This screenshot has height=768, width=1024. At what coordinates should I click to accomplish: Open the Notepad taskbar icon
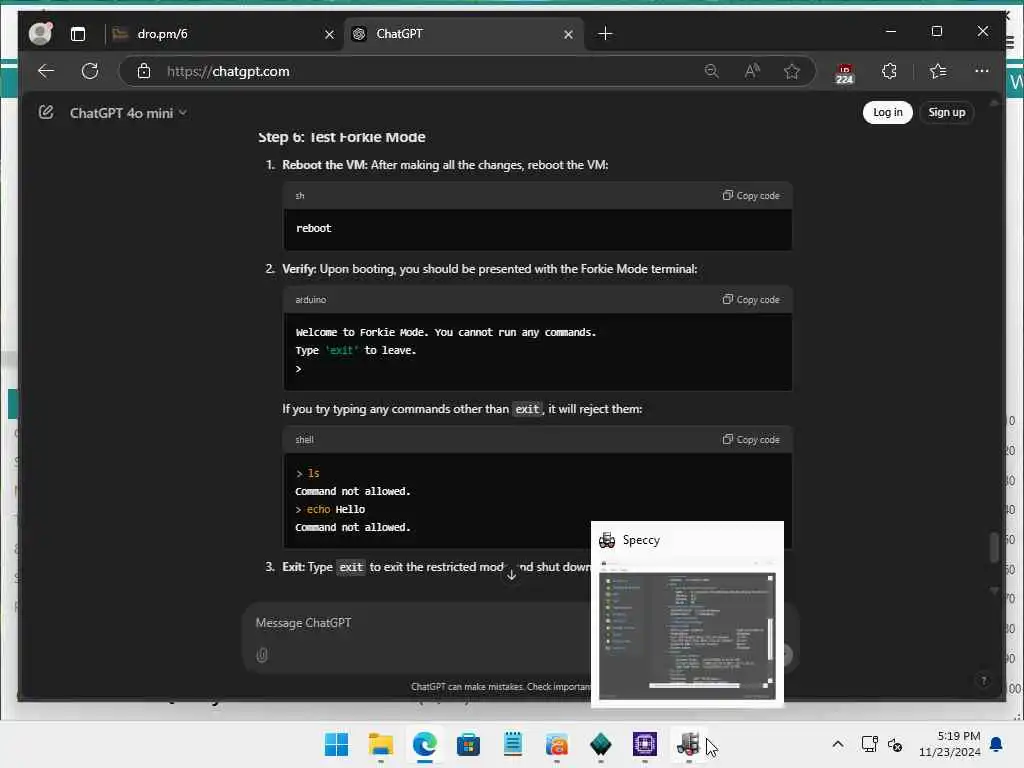click(513, 744)
